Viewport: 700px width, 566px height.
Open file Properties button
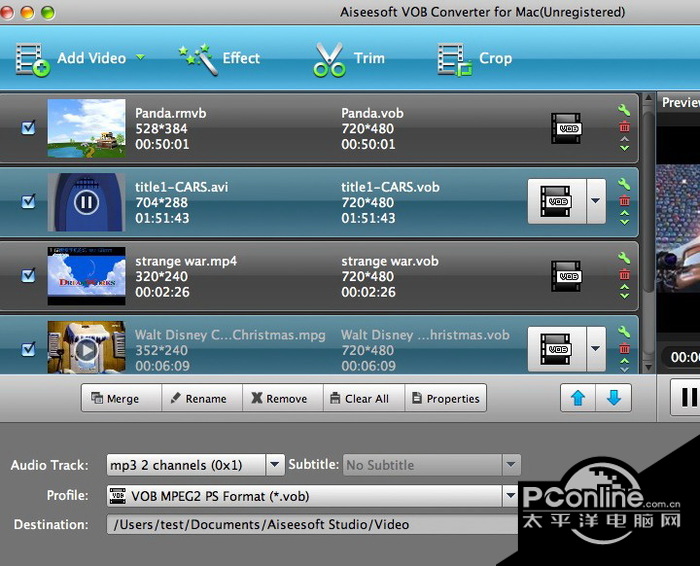coord(446,398)
